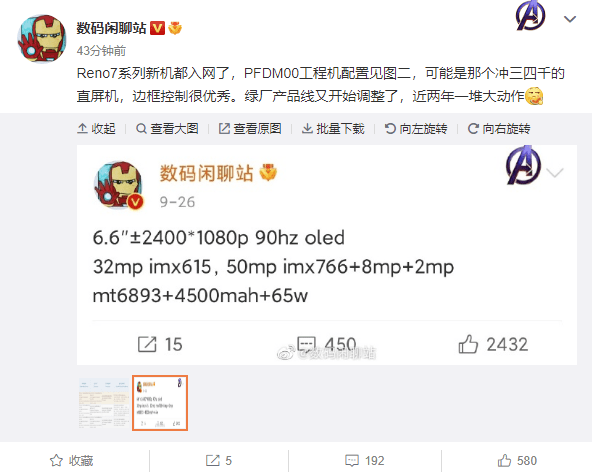592x475 pixels.
Task: Open 查看原图 original image
Action: (x=250, y=129)
